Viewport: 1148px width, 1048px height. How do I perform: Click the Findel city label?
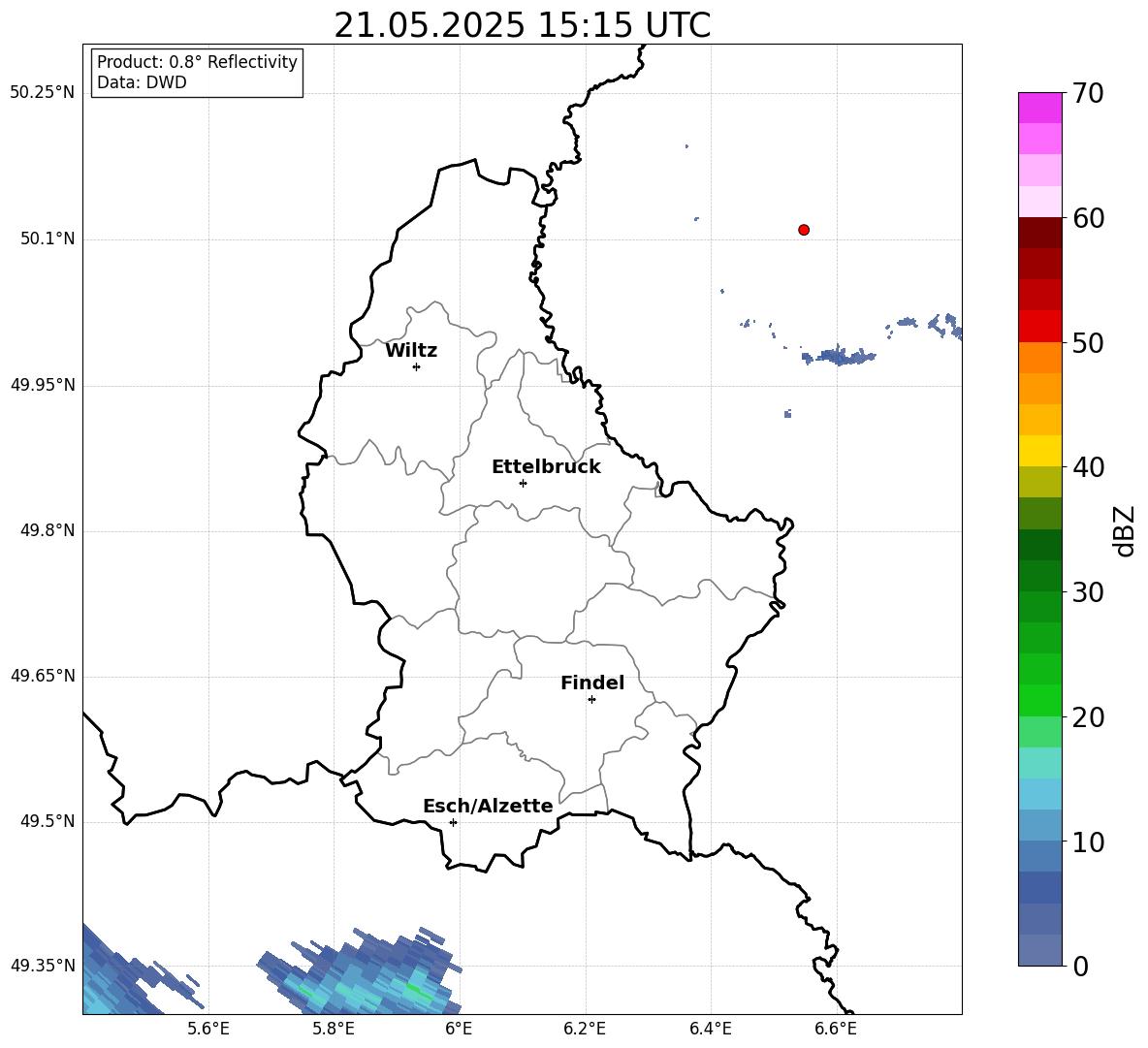click(592, 683)
